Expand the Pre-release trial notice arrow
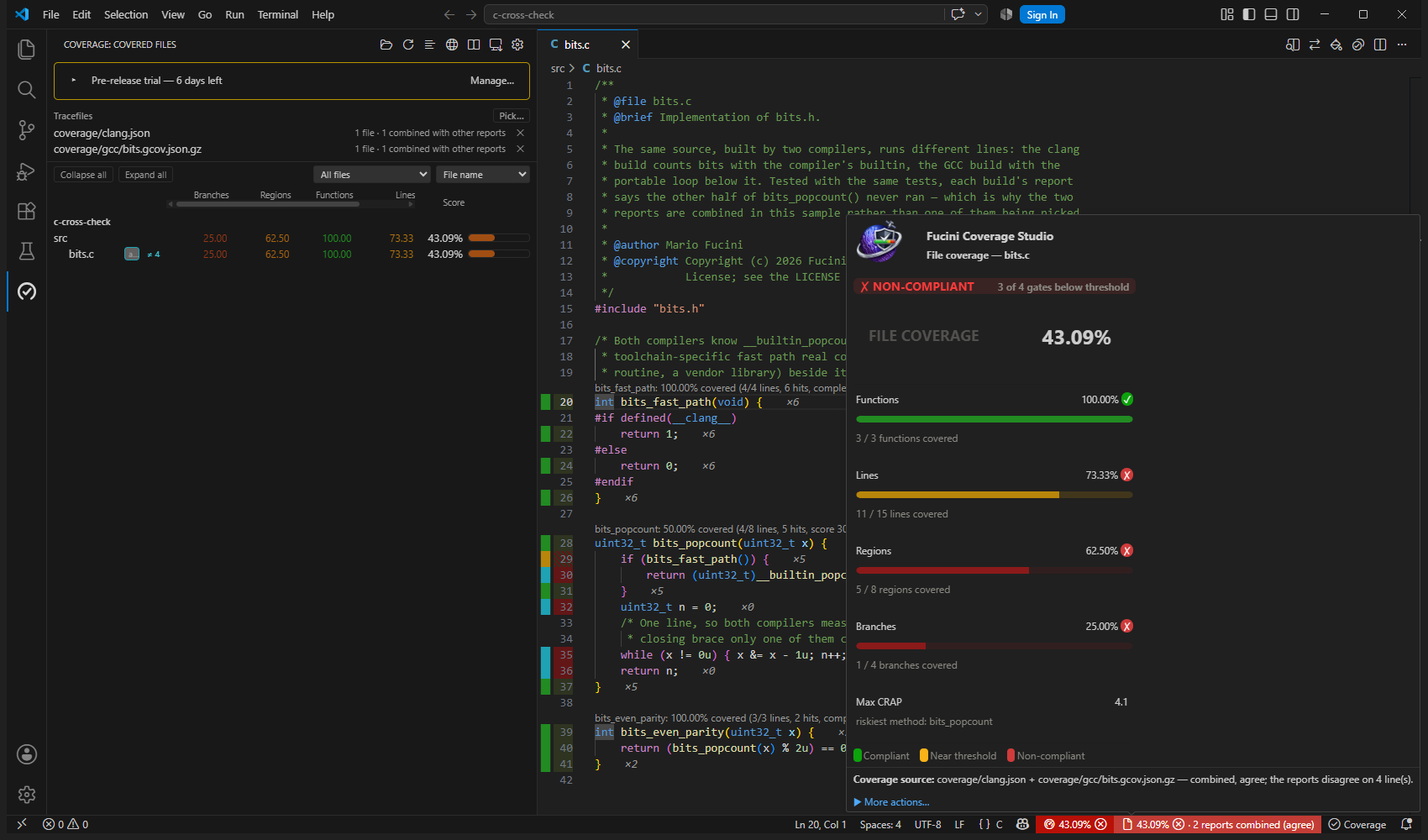1428x840 pixels. [x=74, y=81]
